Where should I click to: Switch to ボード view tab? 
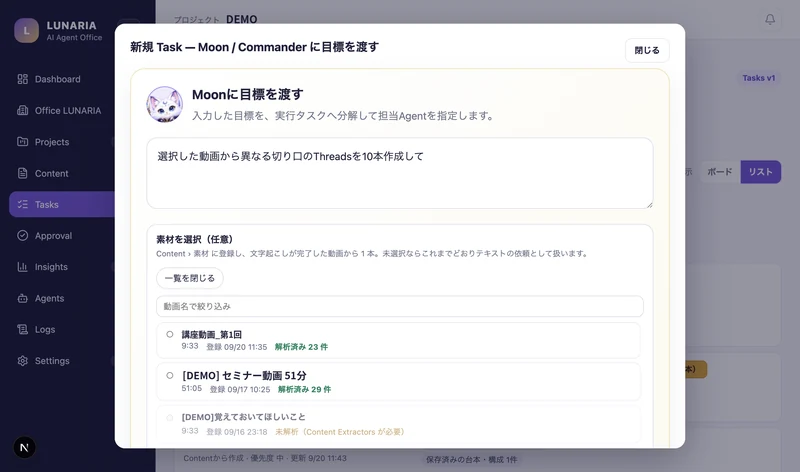719,172
